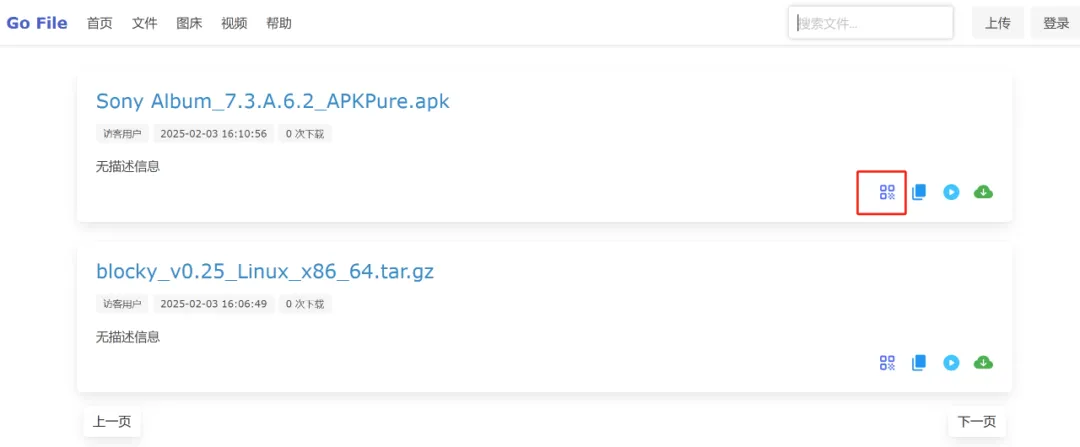Open the 帮助 page
Viewport: 1080px width, 447px height.
pos(279,23)
